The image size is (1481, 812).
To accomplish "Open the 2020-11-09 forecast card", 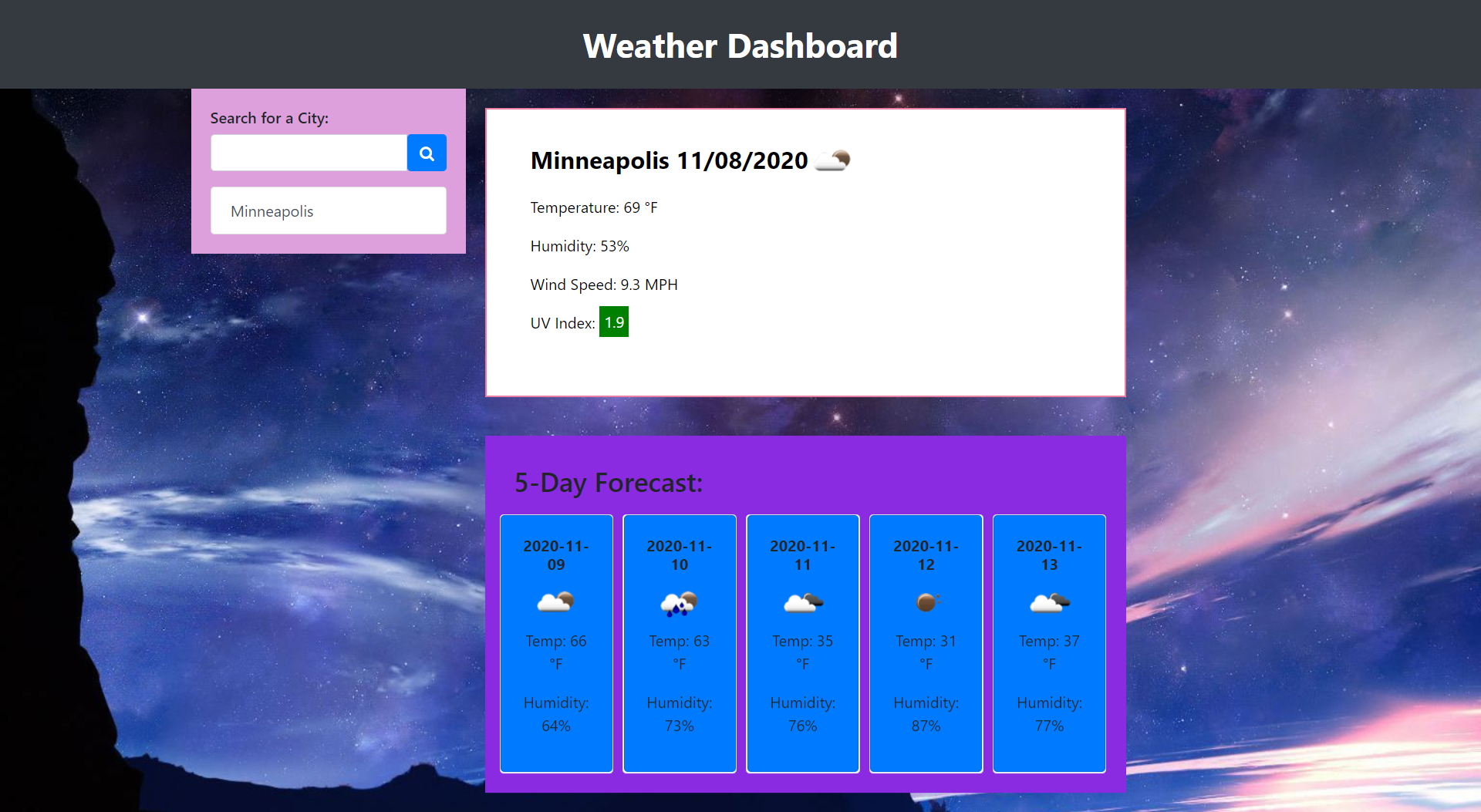I will (x=556, y=642).
